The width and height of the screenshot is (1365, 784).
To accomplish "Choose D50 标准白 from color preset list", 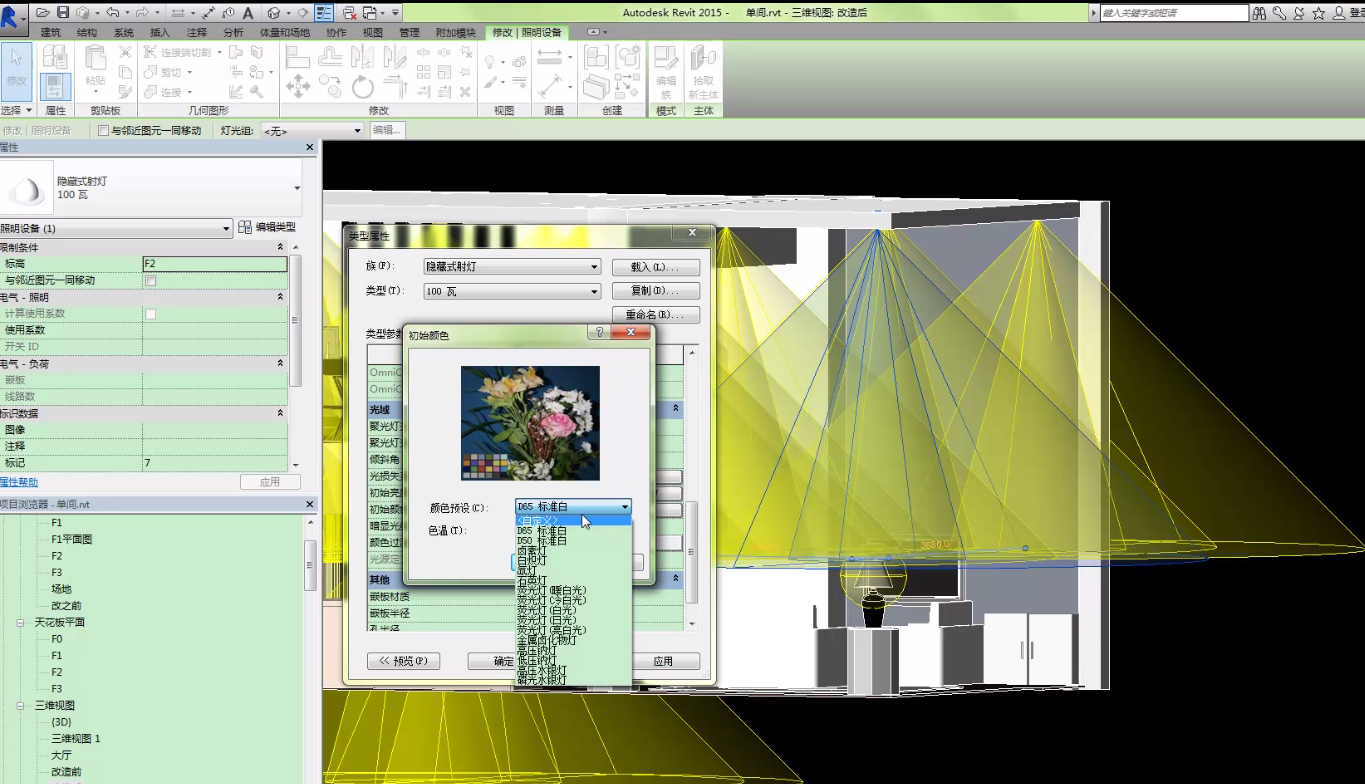I will coord(573,540).
